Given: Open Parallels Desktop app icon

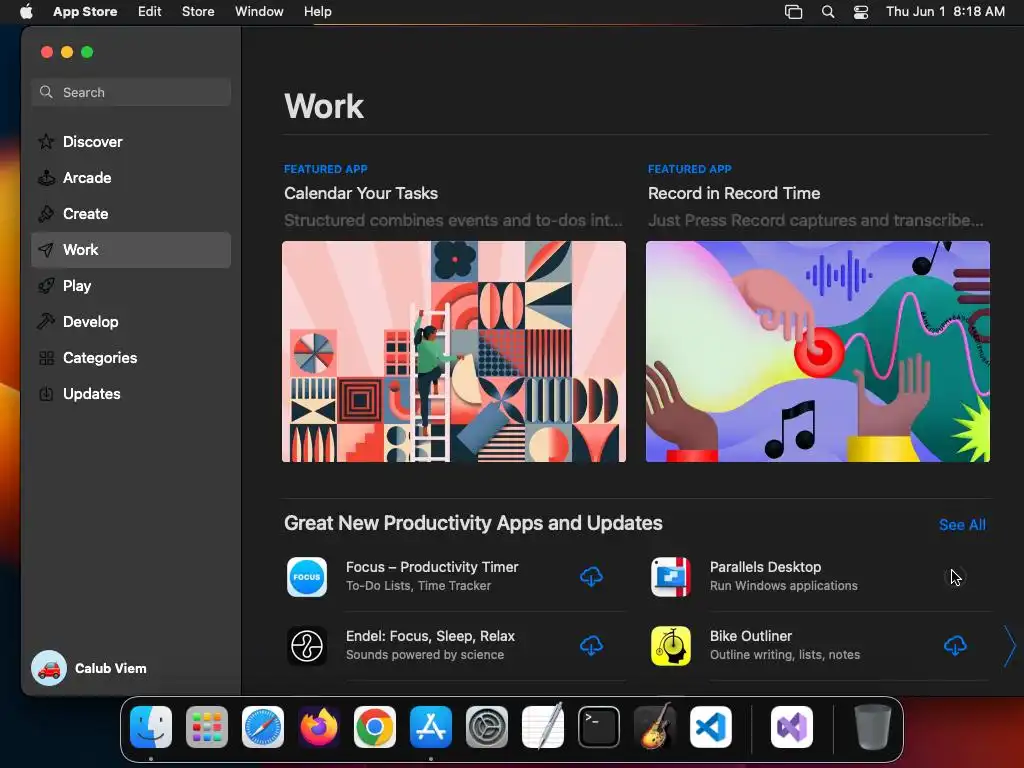Looking at the screenshot, I should point(671,577).
